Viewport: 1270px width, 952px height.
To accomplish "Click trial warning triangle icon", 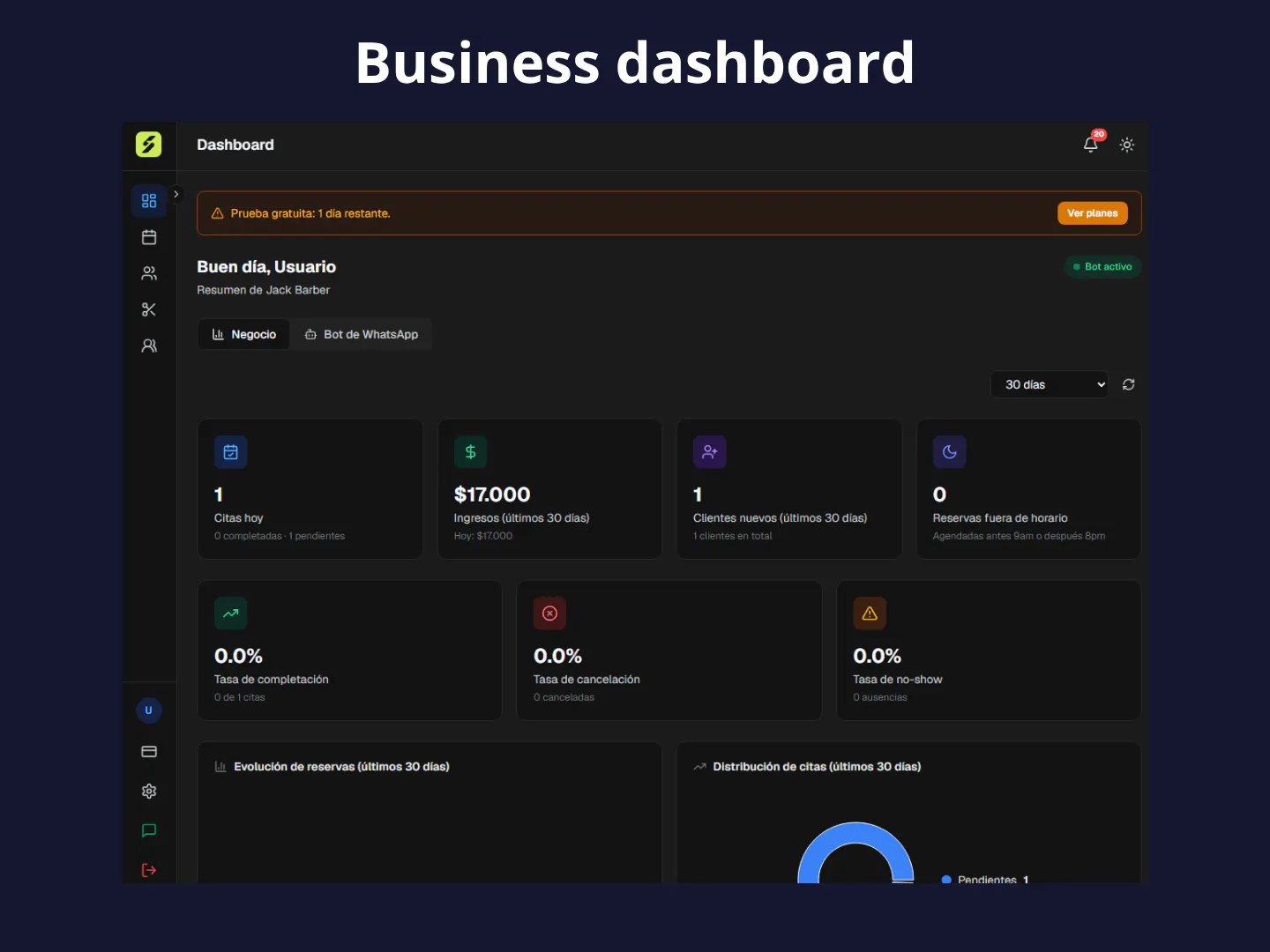I will click(x=218, y=213).
